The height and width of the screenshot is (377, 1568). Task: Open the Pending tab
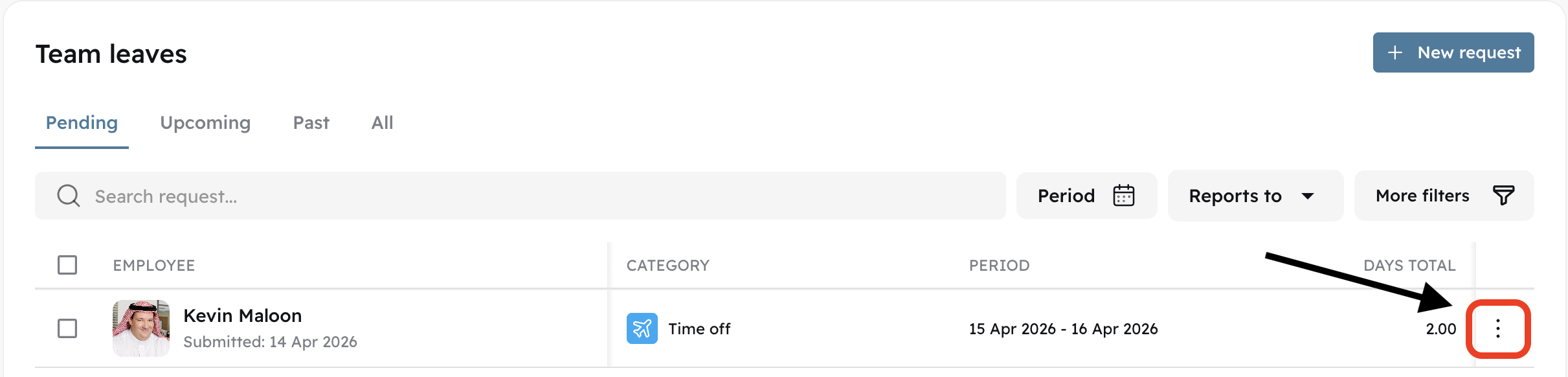coord(82,123)
